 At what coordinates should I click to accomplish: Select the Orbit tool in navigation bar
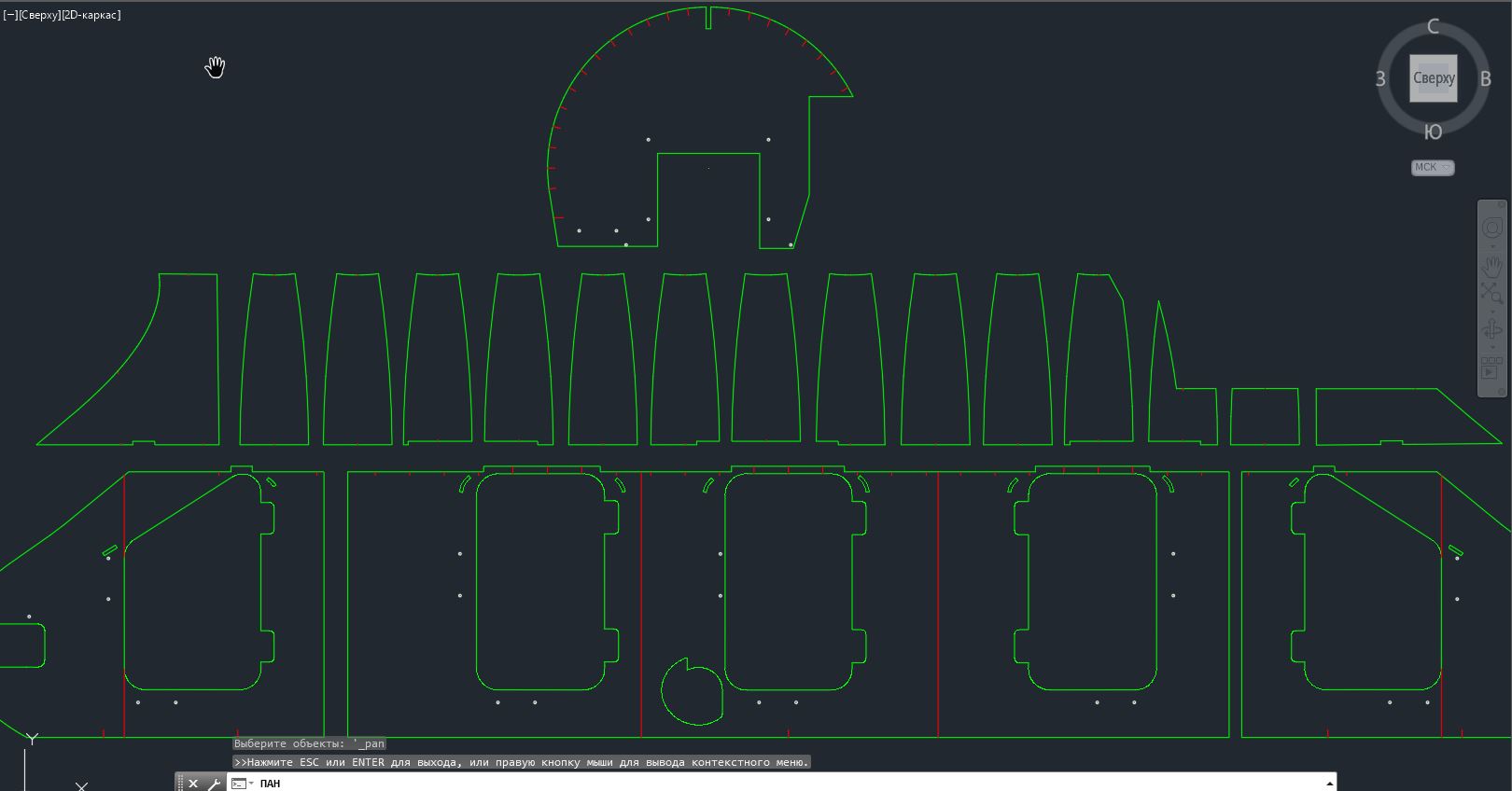click(1491, 329)
